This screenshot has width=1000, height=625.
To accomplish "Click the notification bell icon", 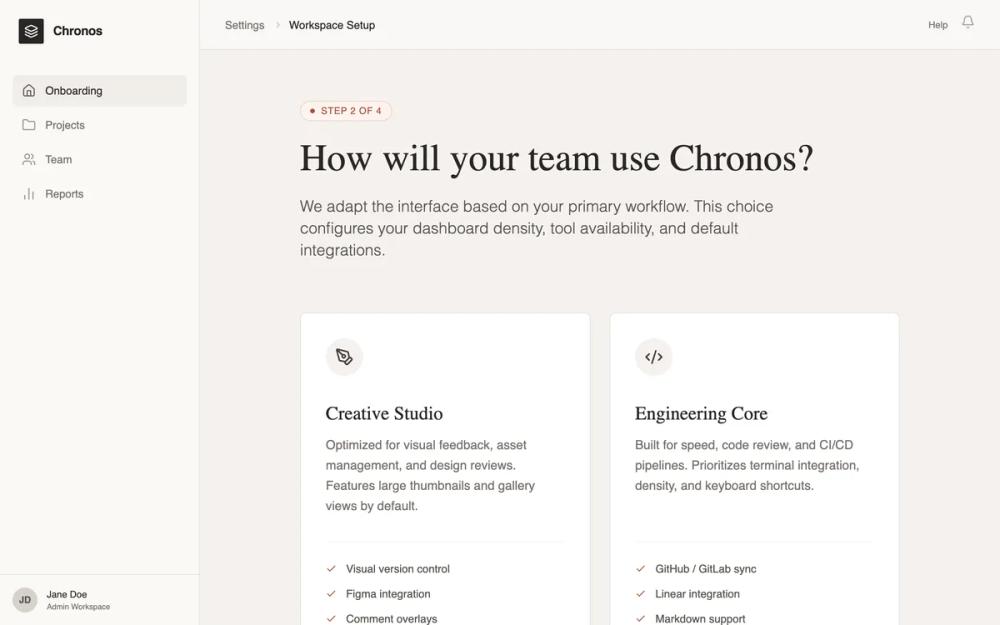I will (x=967, y=21).
